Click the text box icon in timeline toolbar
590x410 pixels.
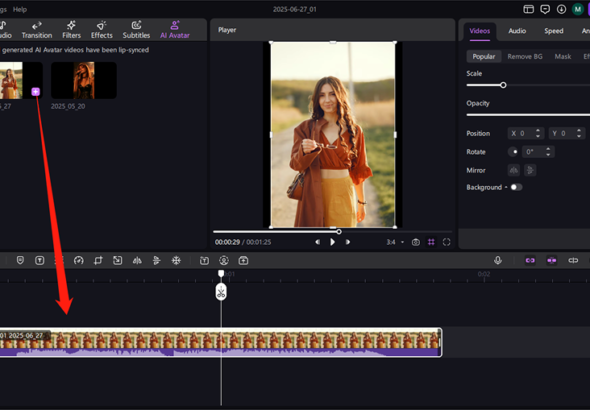[x=40, y=260]
